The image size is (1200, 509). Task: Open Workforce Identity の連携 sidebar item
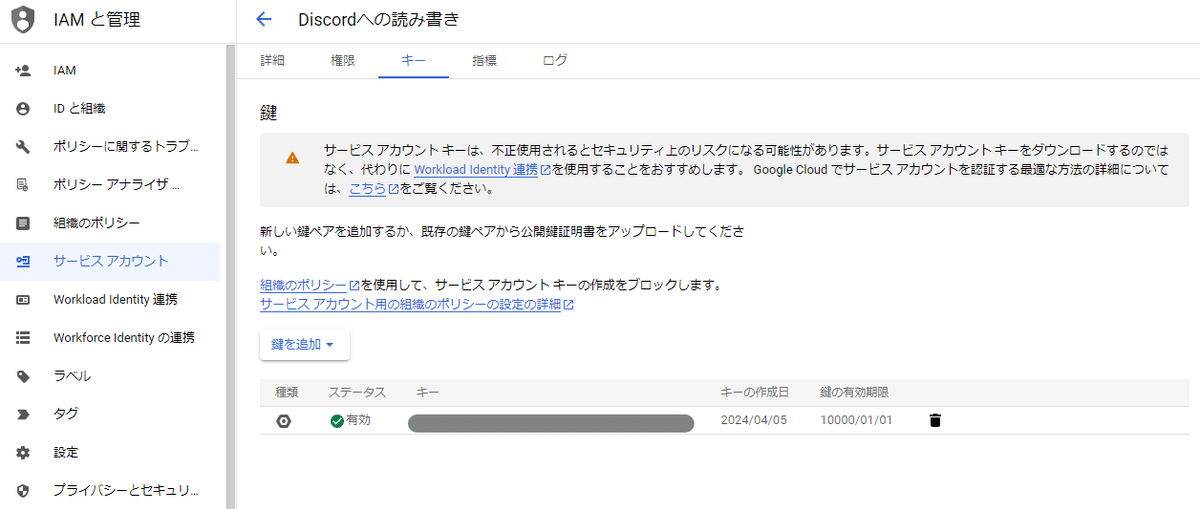(x=110, y=338)
